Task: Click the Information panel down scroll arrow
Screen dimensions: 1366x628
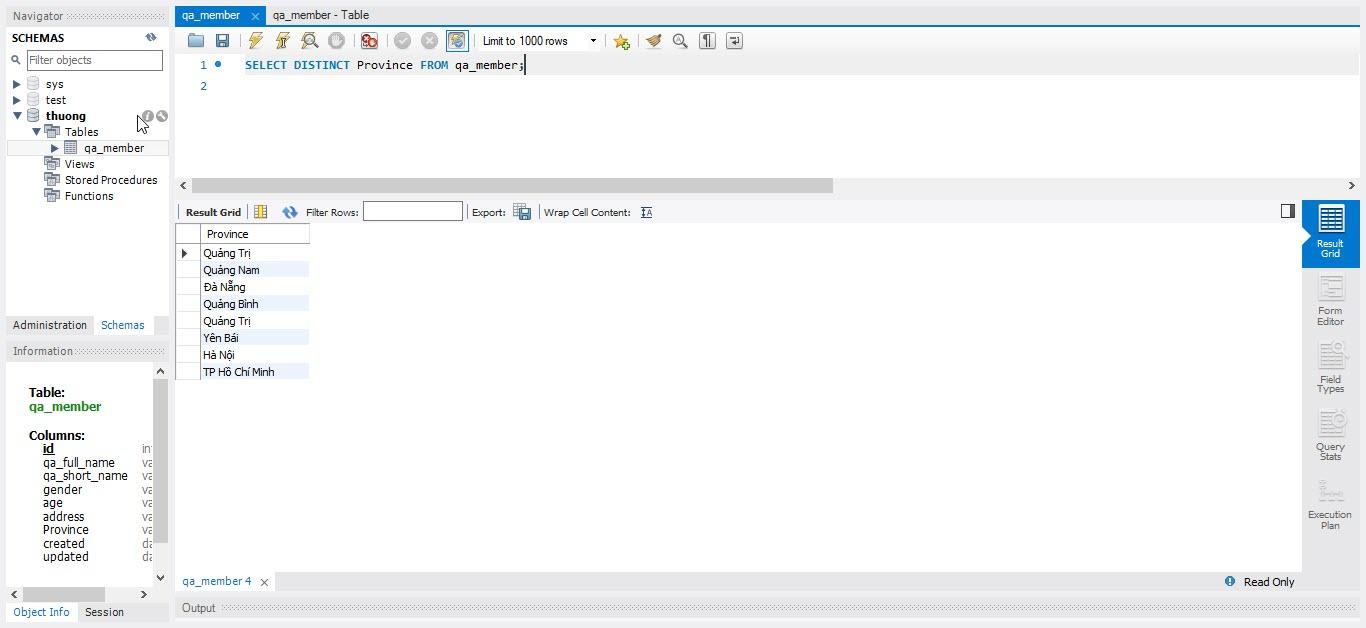Action: point(160,578)
